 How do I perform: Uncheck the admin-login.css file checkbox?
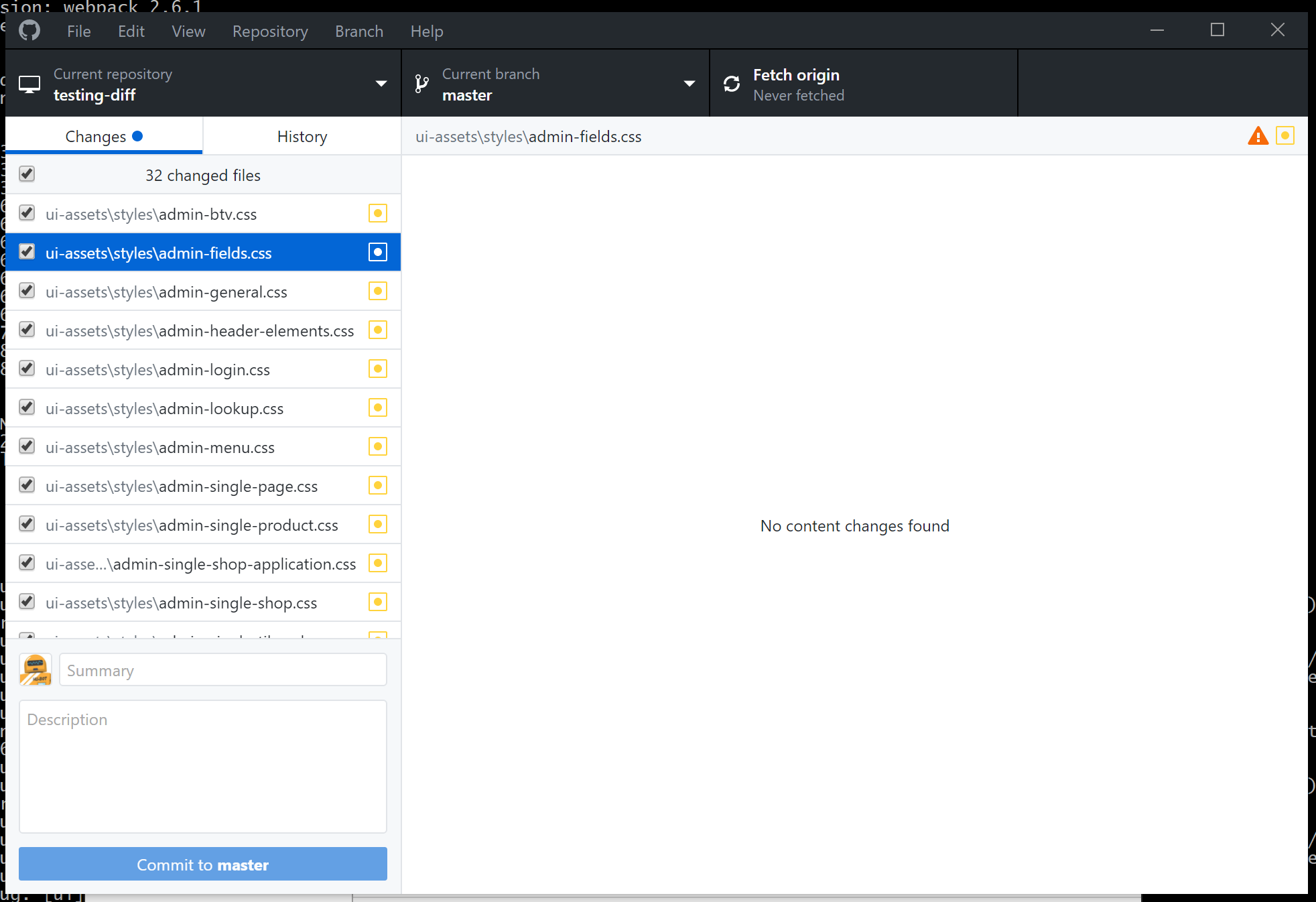[27, 368]
